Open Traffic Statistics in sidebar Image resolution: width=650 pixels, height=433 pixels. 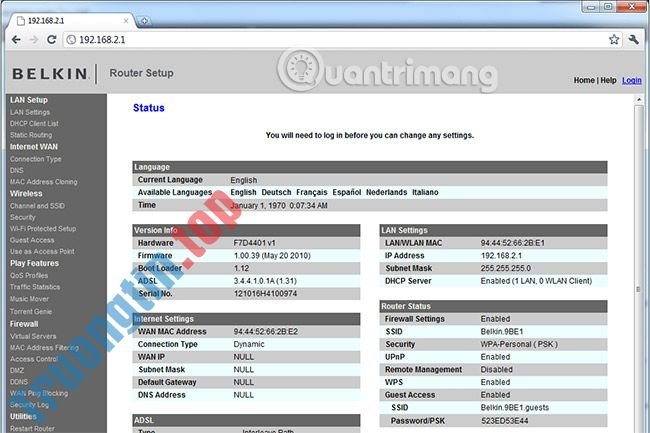[x=36, y=286]
